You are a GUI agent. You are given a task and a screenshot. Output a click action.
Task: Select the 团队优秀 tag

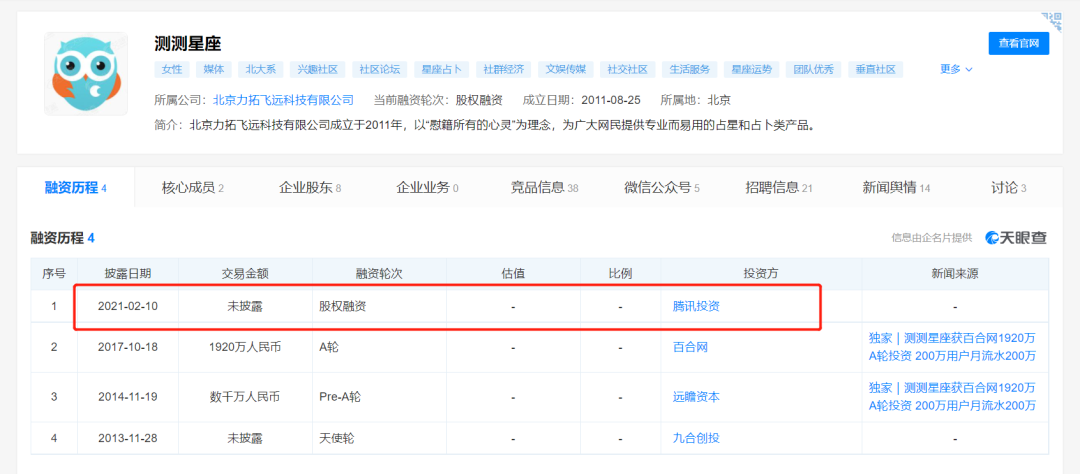[x=813, y=70]
